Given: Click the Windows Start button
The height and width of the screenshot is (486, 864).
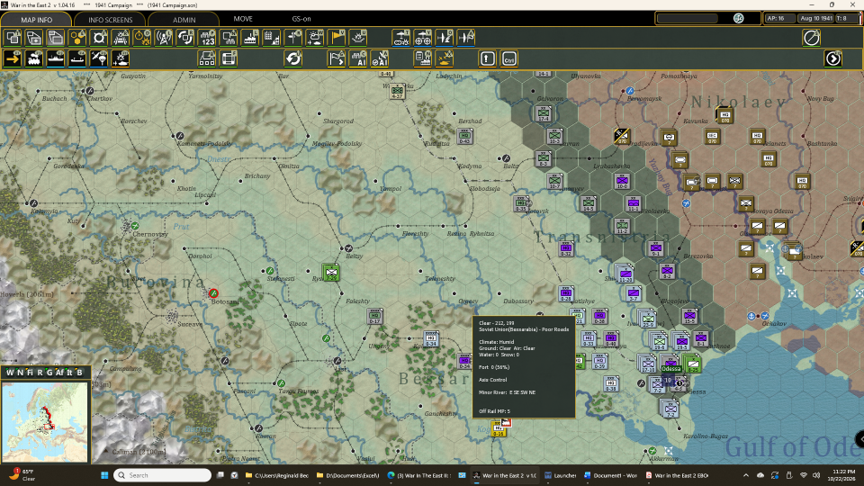Looking at the screenshot, I should click(x=104, y=475).
